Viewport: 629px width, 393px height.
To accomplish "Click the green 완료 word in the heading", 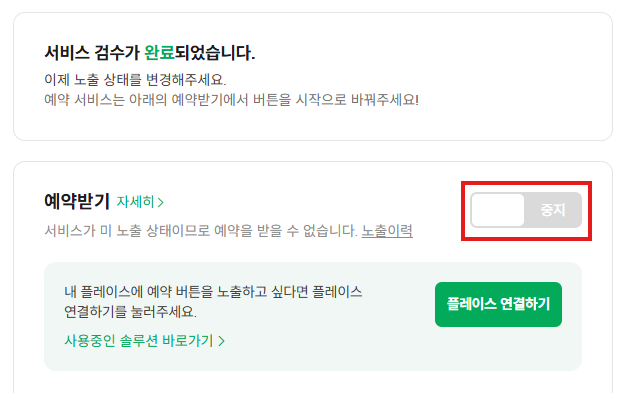I will (x=159, y=53).
